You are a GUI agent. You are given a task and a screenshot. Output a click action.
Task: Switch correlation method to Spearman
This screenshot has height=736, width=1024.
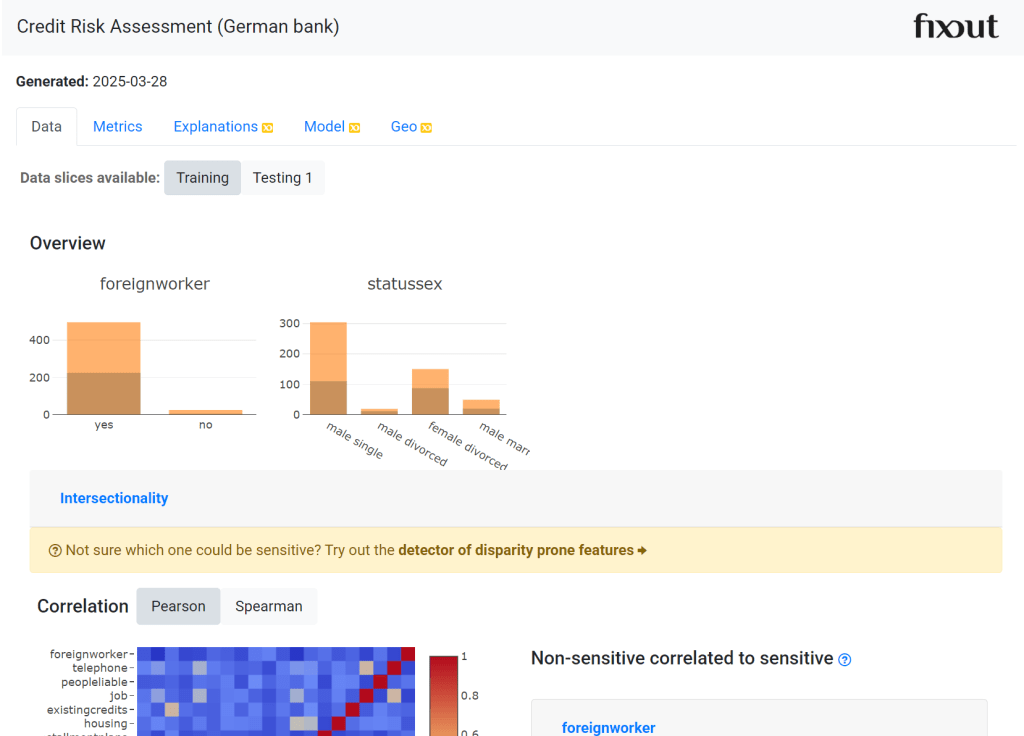point(268,606)
